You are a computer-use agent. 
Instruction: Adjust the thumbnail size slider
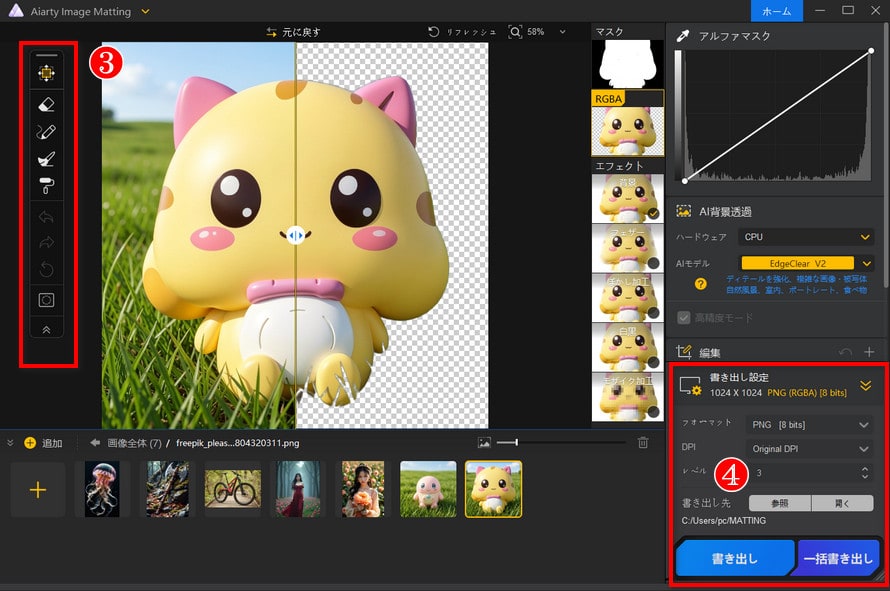click(x=515, y=442)
